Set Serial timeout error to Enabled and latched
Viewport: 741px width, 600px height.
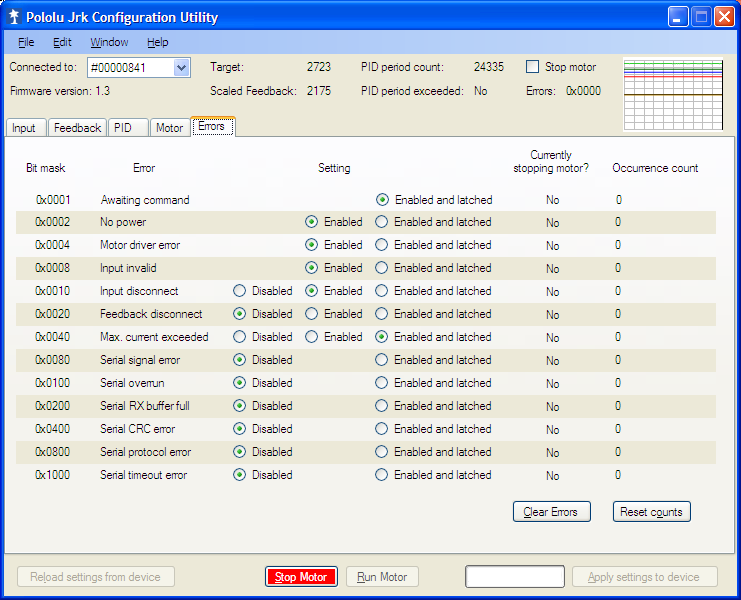pyautogui.click(x=381, y=475)
